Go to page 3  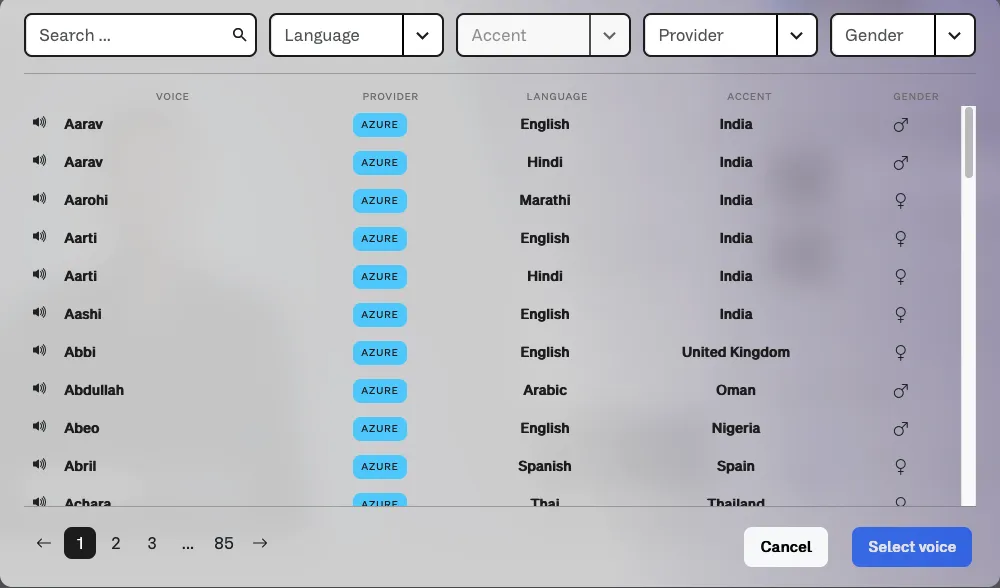152,543
